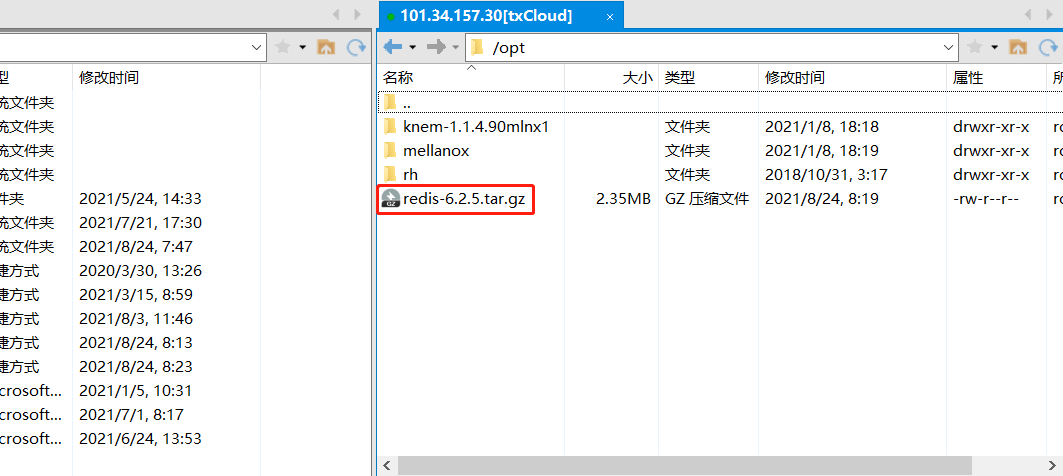The image size is (1063, 476).
Task: Click the bookmark star in remote pane
Action: pos(975,47)
